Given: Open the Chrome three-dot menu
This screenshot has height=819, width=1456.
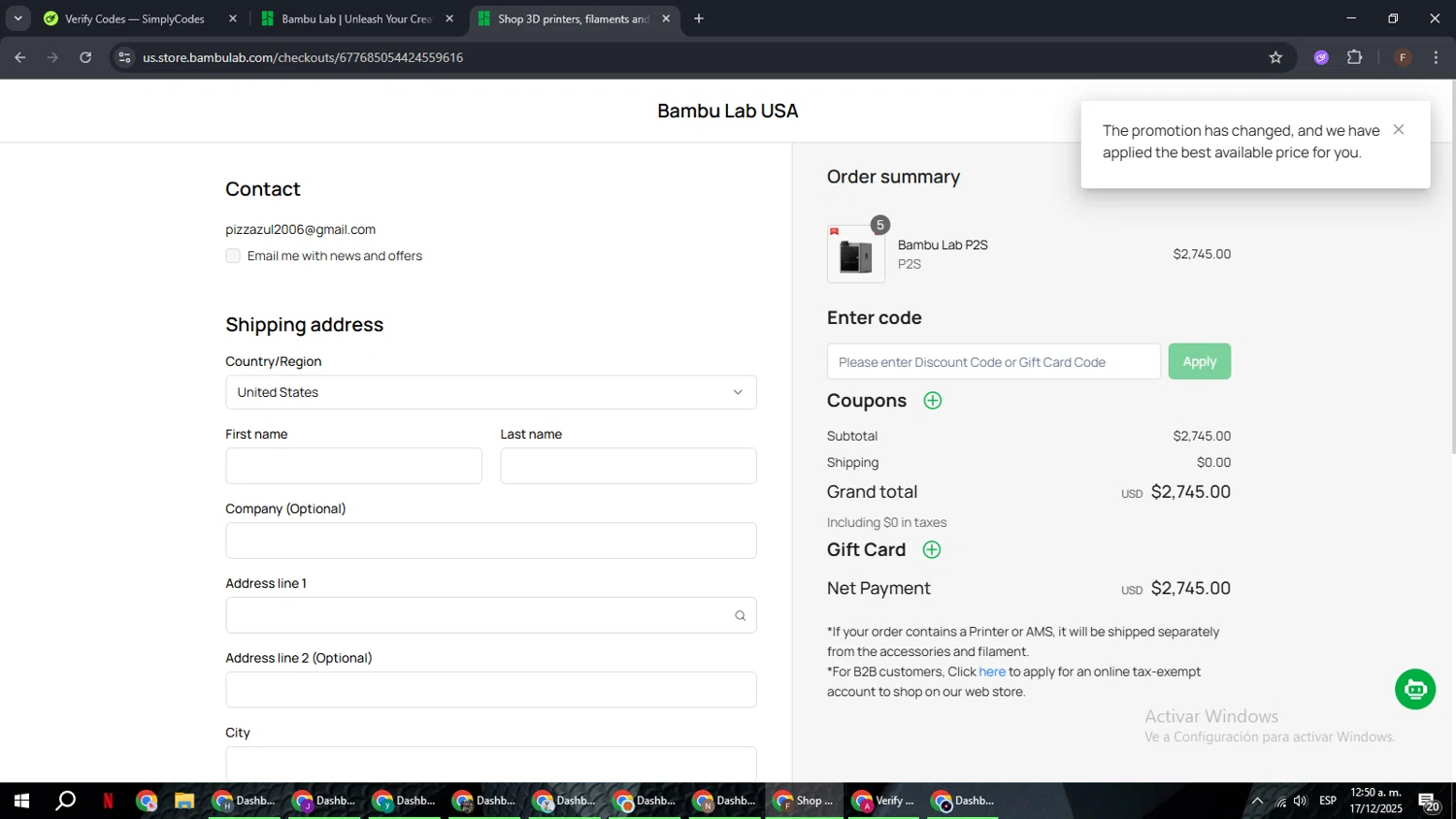Looking at the screenshot, I should 1436,57.
